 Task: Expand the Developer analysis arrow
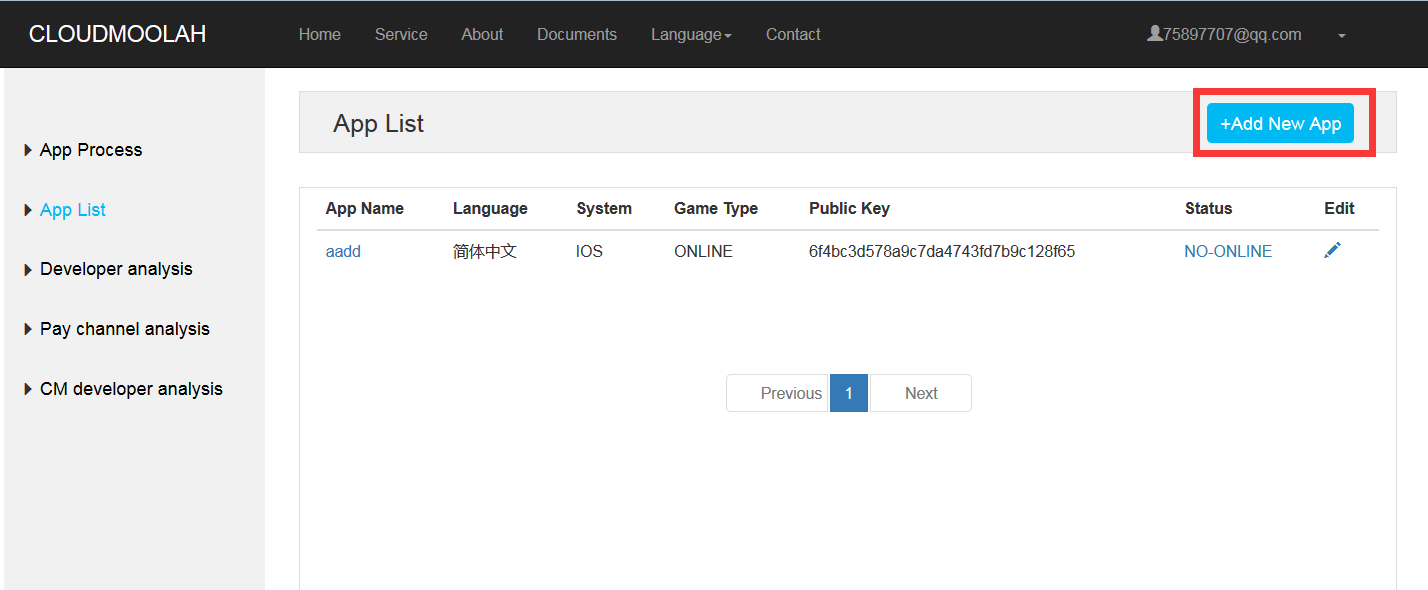coord(28,269)
